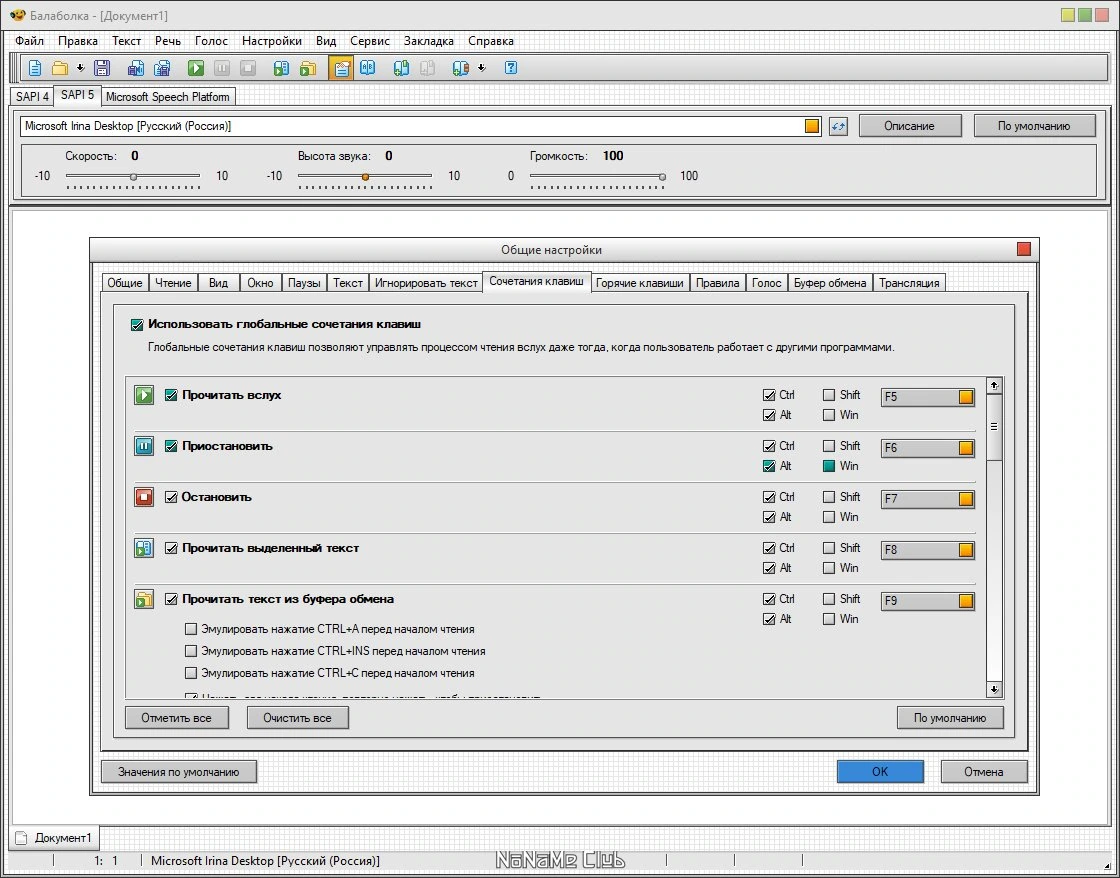Image resolution: width=1120 pixels, height=878 pixels.
Task: Expand the arrow next to open folder icon
Action: [80, 68]
